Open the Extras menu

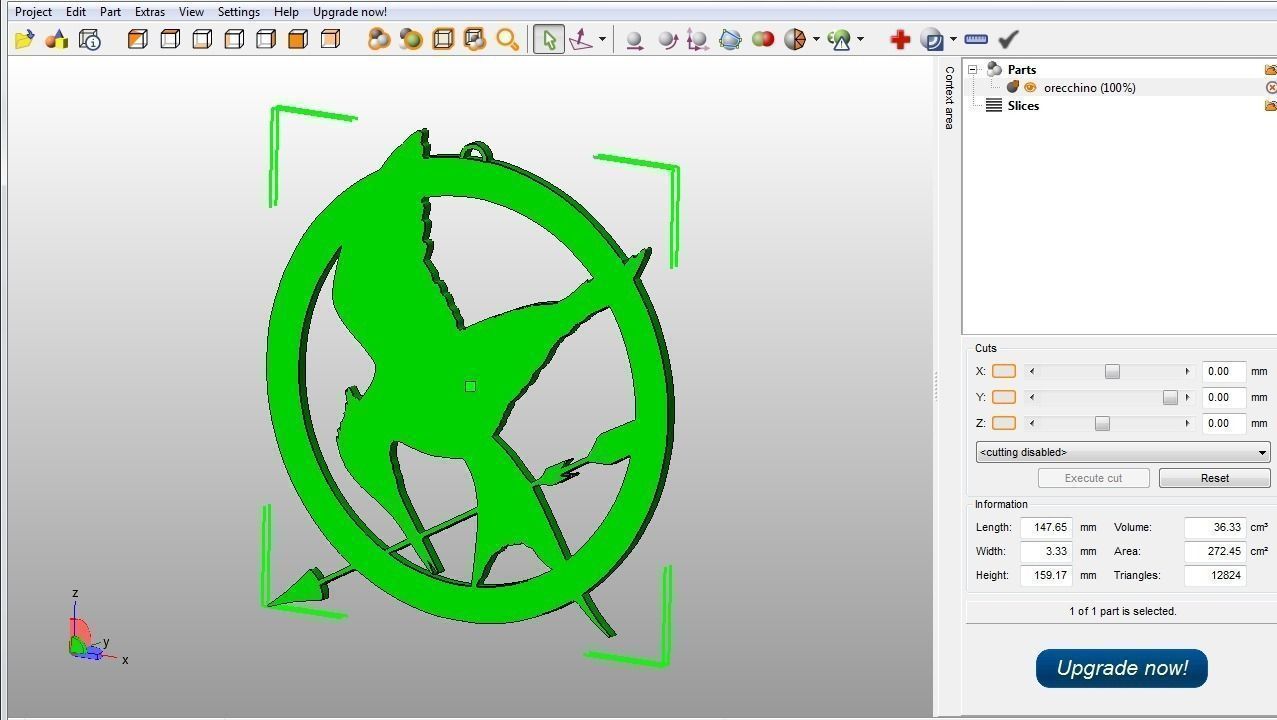point(150,12)
